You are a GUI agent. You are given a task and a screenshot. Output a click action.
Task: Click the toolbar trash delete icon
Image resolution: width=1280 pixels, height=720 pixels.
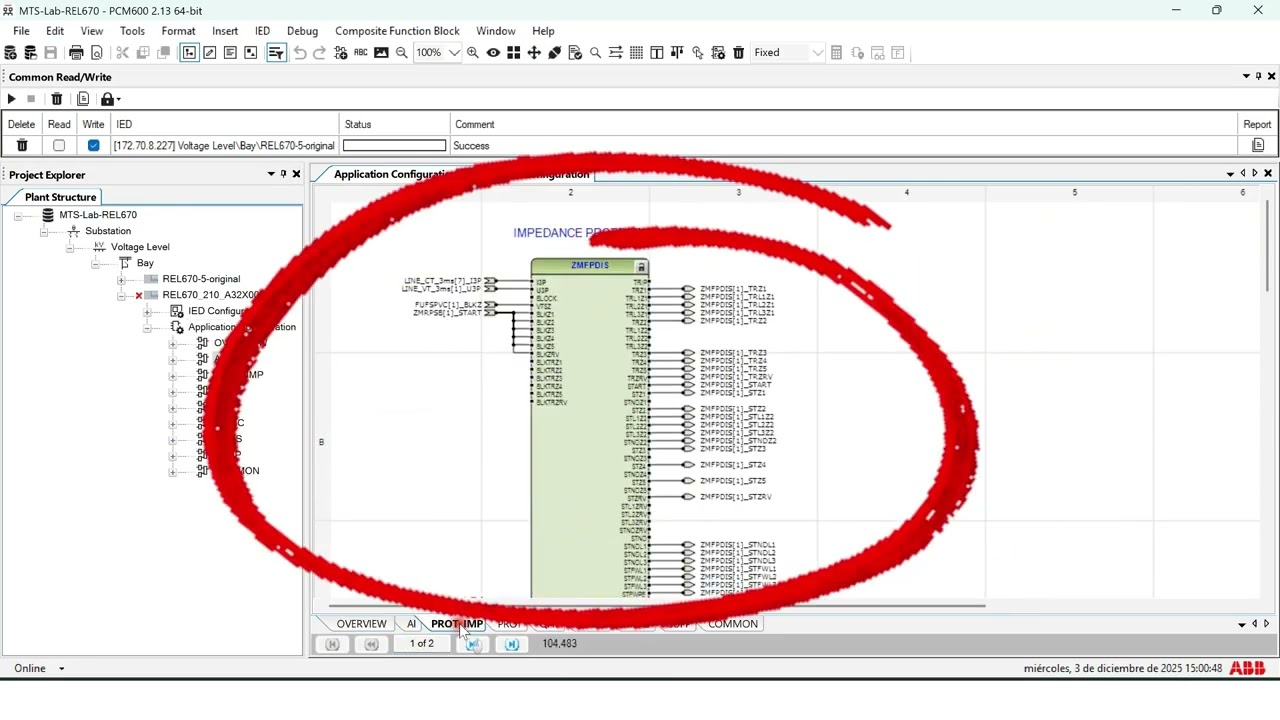(739, 53)
